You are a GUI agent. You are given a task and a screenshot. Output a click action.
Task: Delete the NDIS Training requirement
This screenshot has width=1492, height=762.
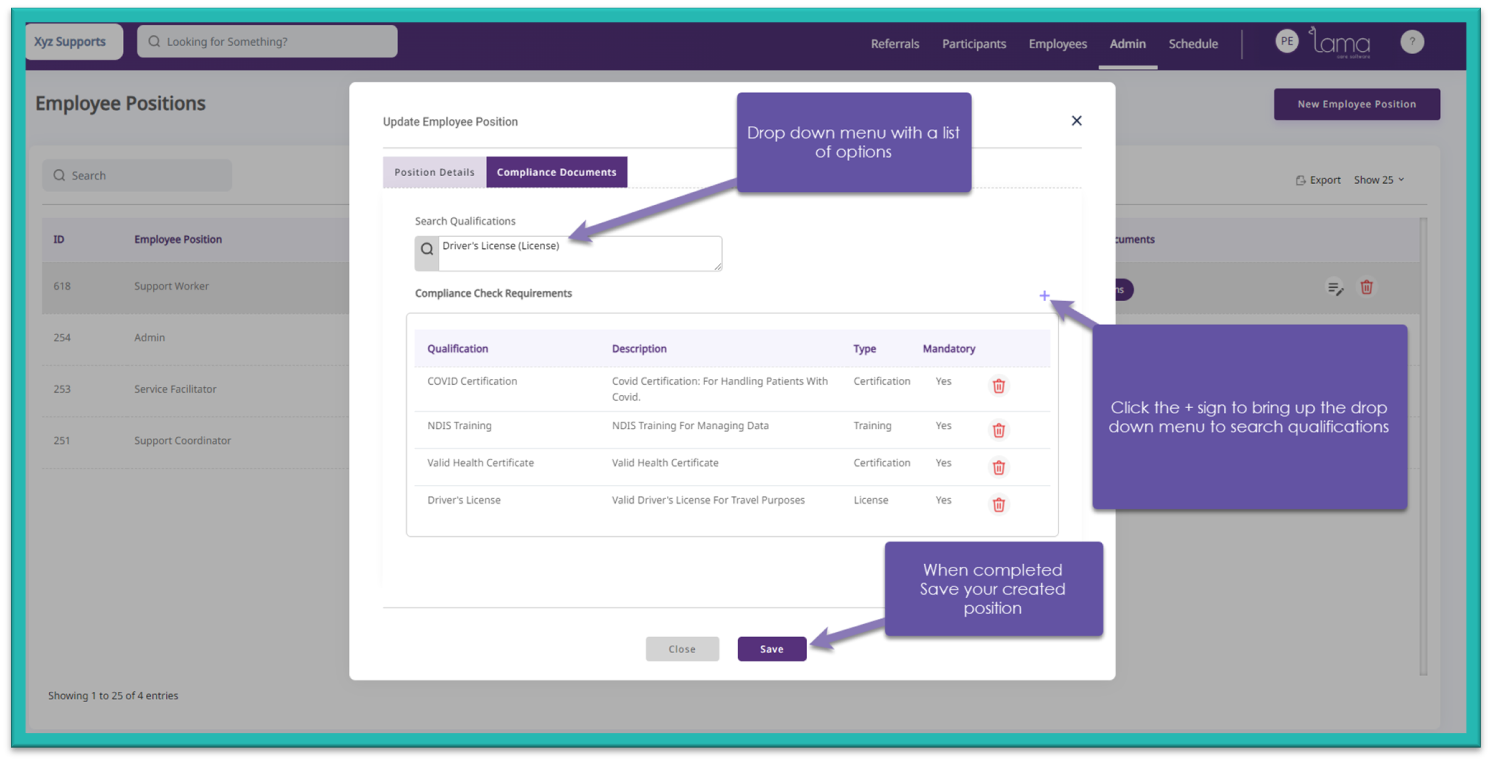(x=998, y=430)
